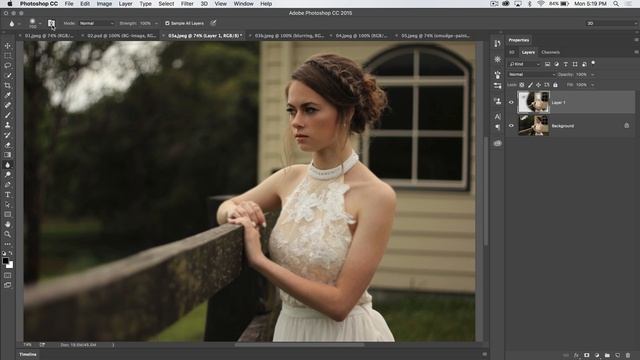Screen dimensions: 640x360
Task: Open the layer blend mode dropdown
Action: (532, 75)
